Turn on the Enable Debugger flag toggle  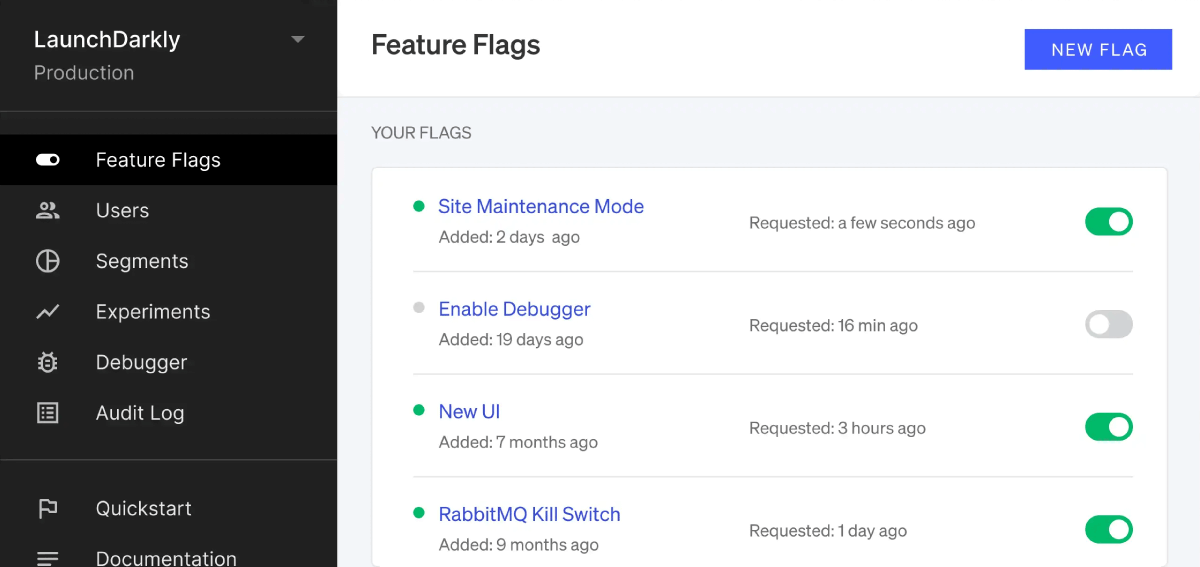point(1109,324)
